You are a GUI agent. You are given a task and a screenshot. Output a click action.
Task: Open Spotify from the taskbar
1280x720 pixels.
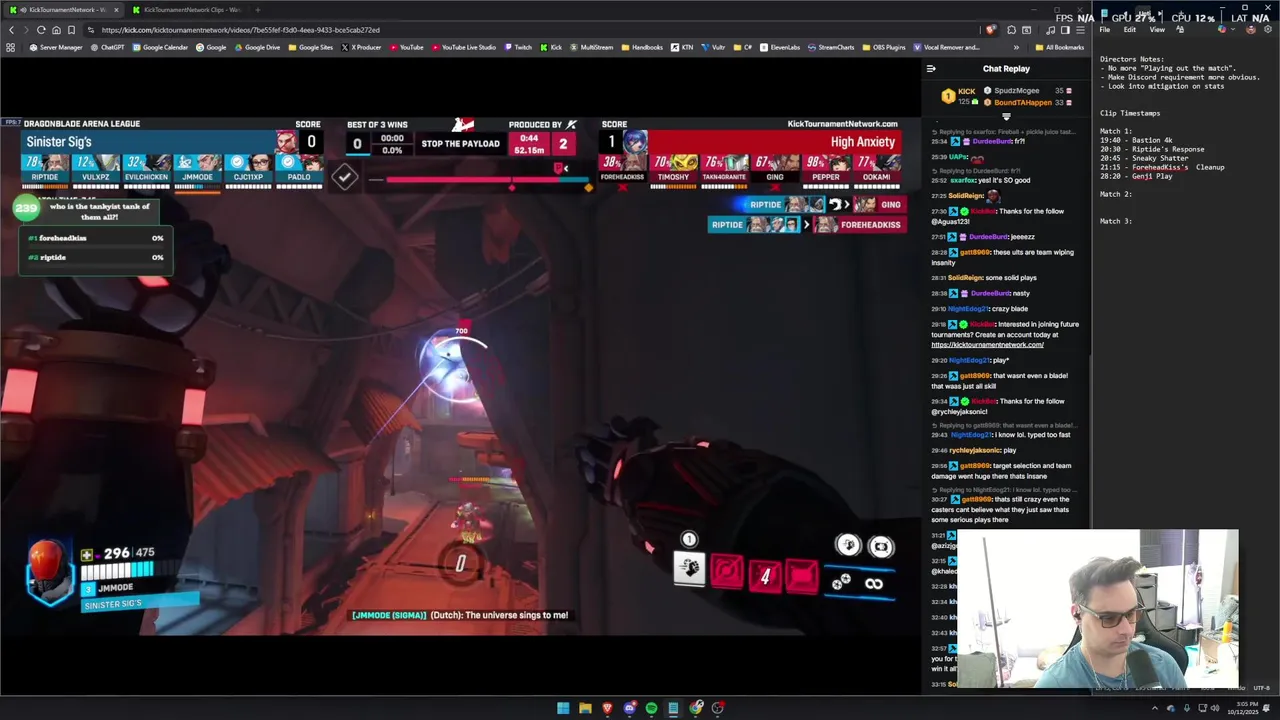(x=651, y=708)
